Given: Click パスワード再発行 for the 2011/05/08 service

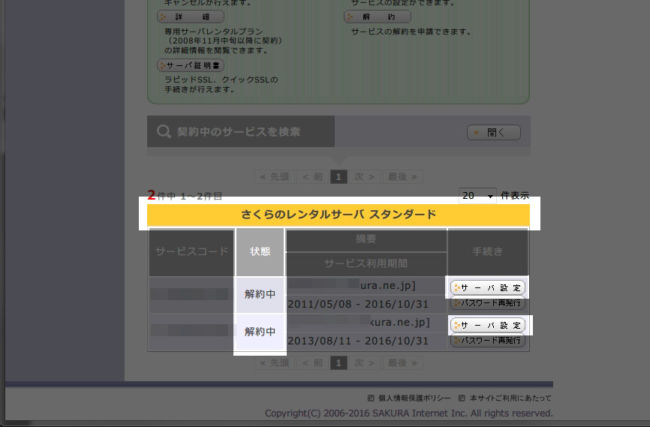Looking at the screenshot, I should click(488, 303).
